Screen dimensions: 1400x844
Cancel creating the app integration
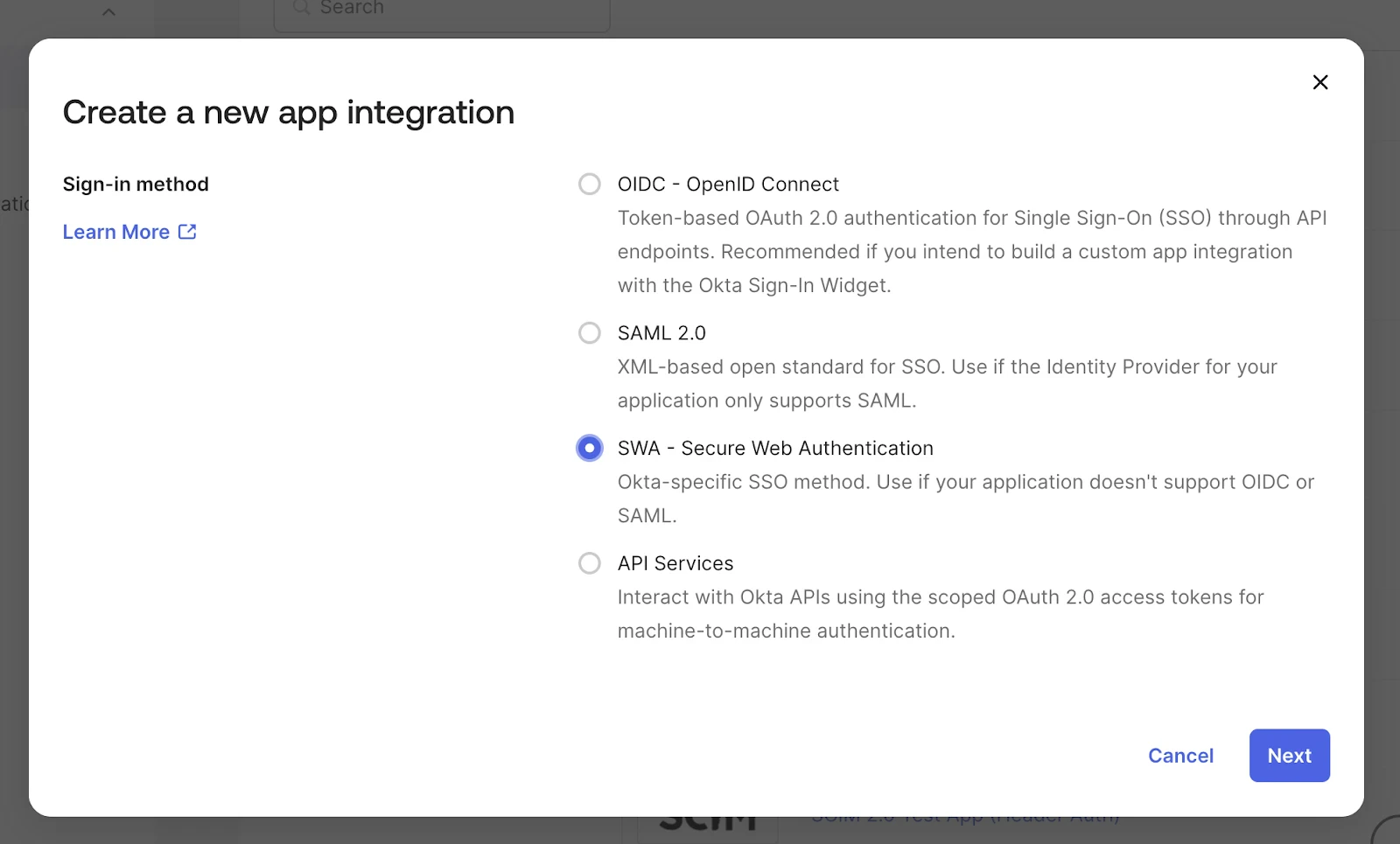tap(1180, 755)
